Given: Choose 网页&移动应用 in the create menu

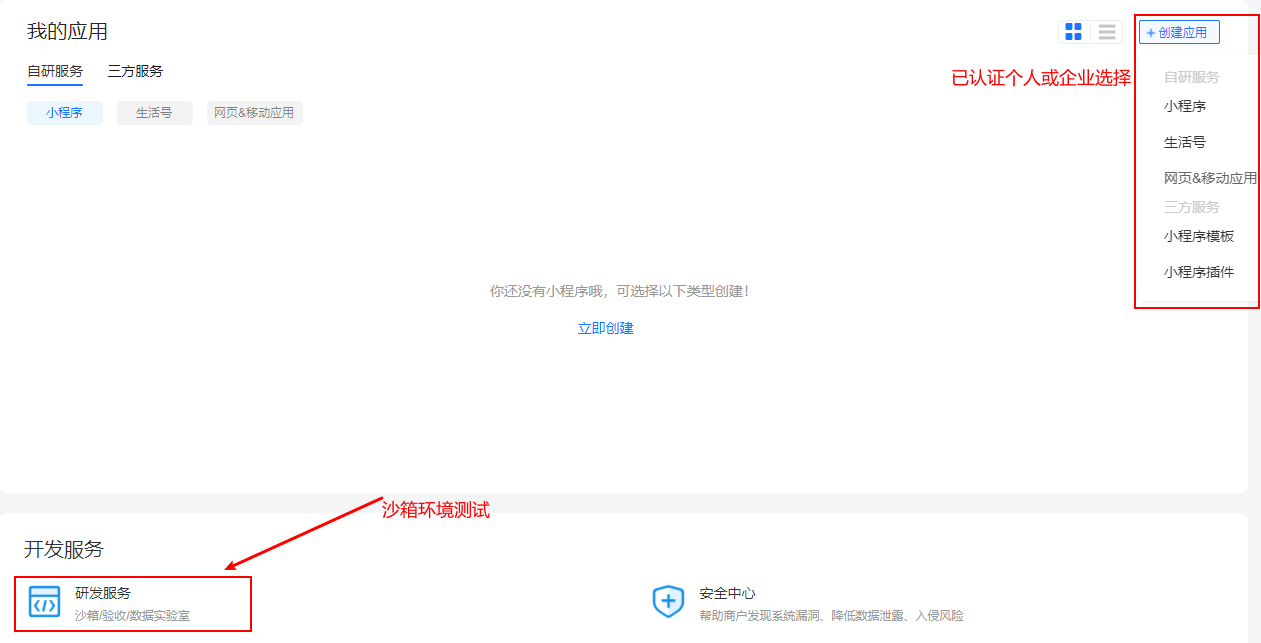Looking at the screenshot, I should pyautogui.click(x=1210, y=178).
